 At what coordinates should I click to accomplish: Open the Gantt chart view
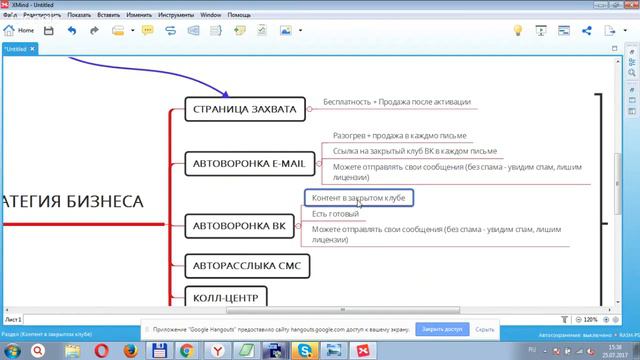pyautogui.click(x=564, y=30)
